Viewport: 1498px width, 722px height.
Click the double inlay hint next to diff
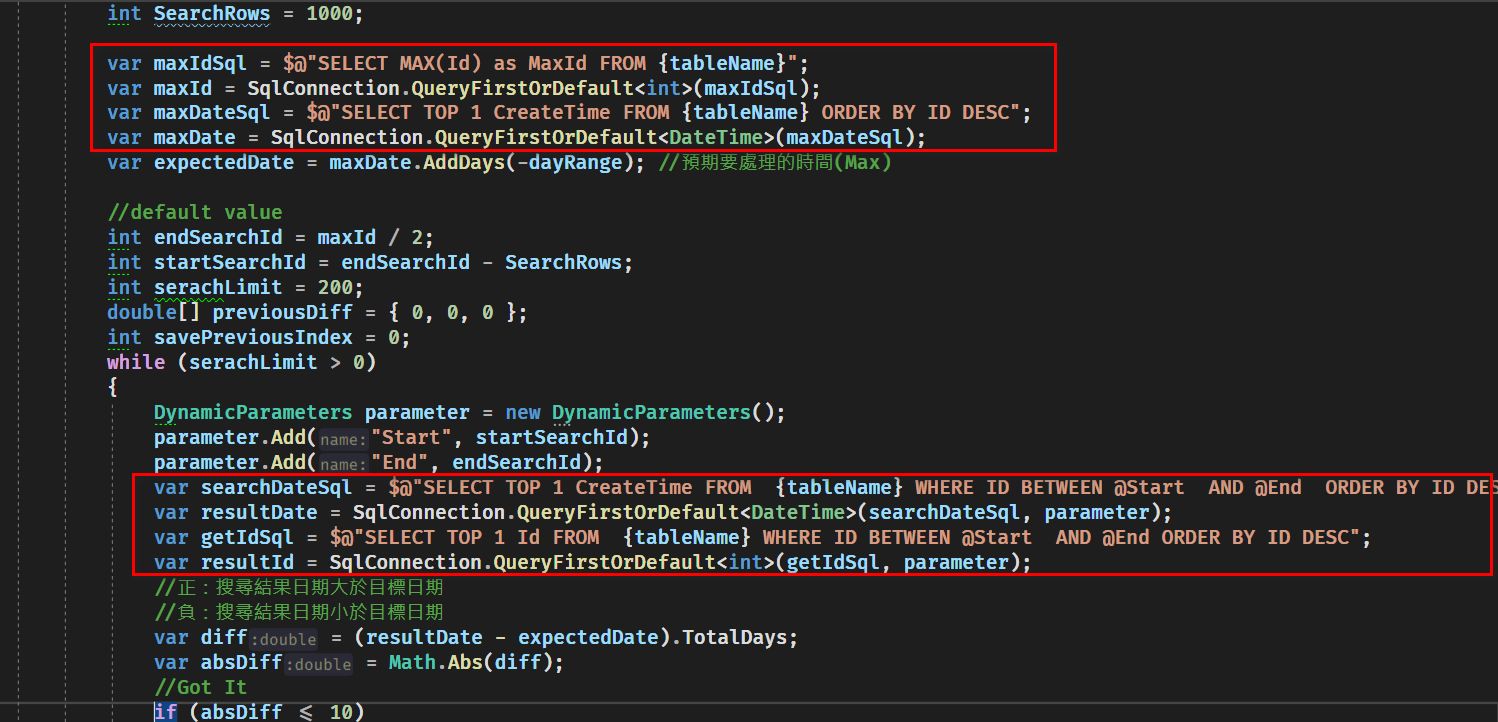[x=285, y=638]
